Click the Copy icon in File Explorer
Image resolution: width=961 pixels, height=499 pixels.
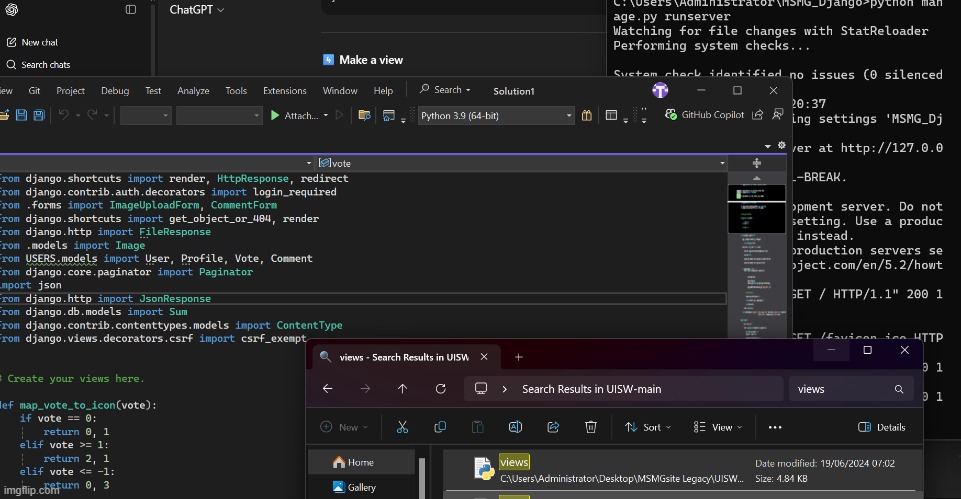point(440,427)
